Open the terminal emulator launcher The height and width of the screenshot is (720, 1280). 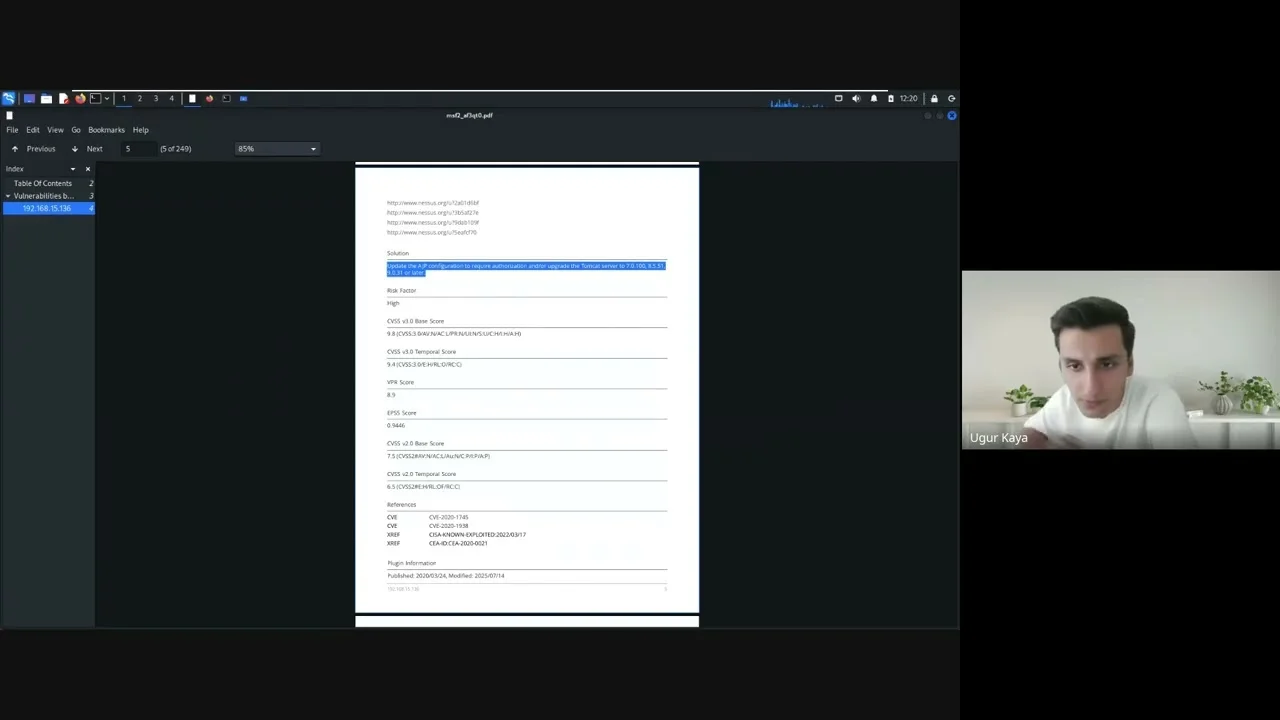(95, 98)
